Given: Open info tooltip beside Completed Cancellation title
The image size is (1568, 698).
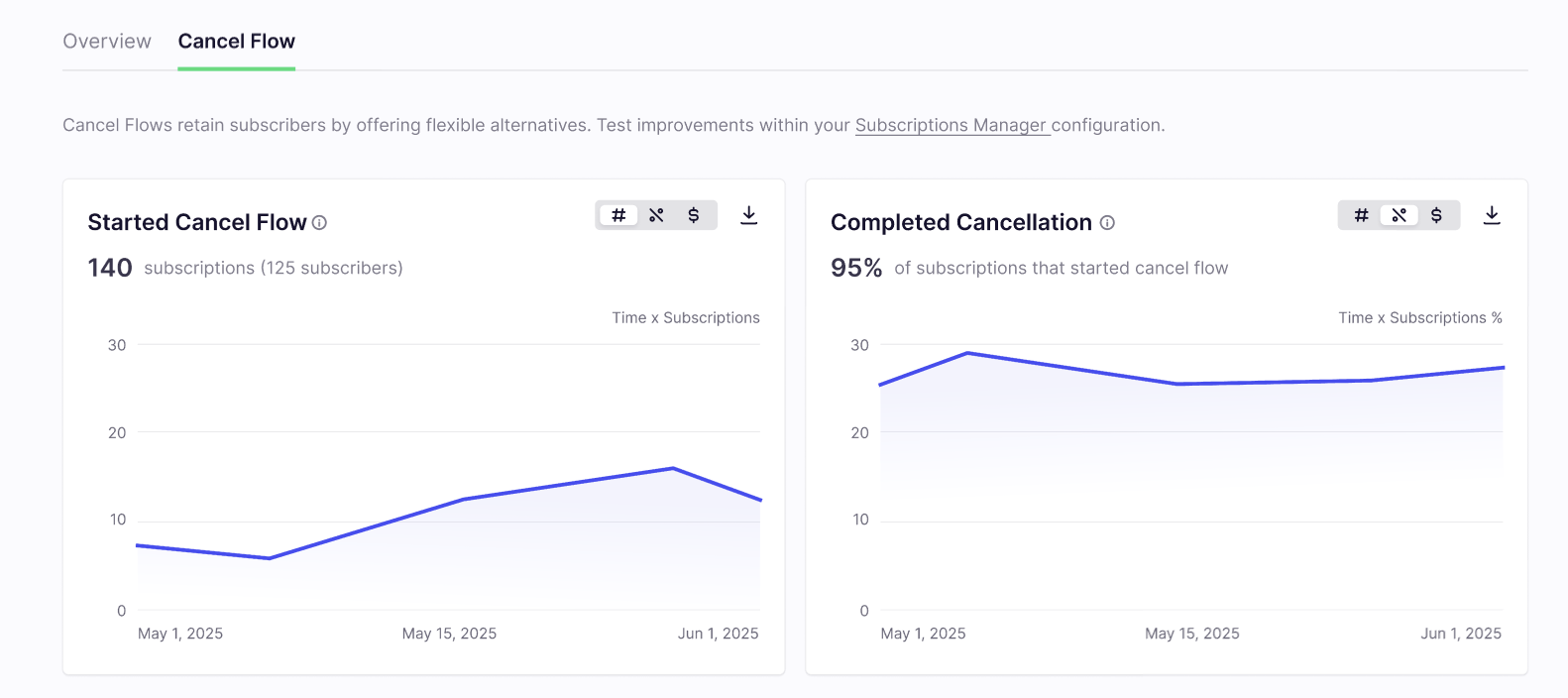Looking at the screenshot, I should 1107,223.
